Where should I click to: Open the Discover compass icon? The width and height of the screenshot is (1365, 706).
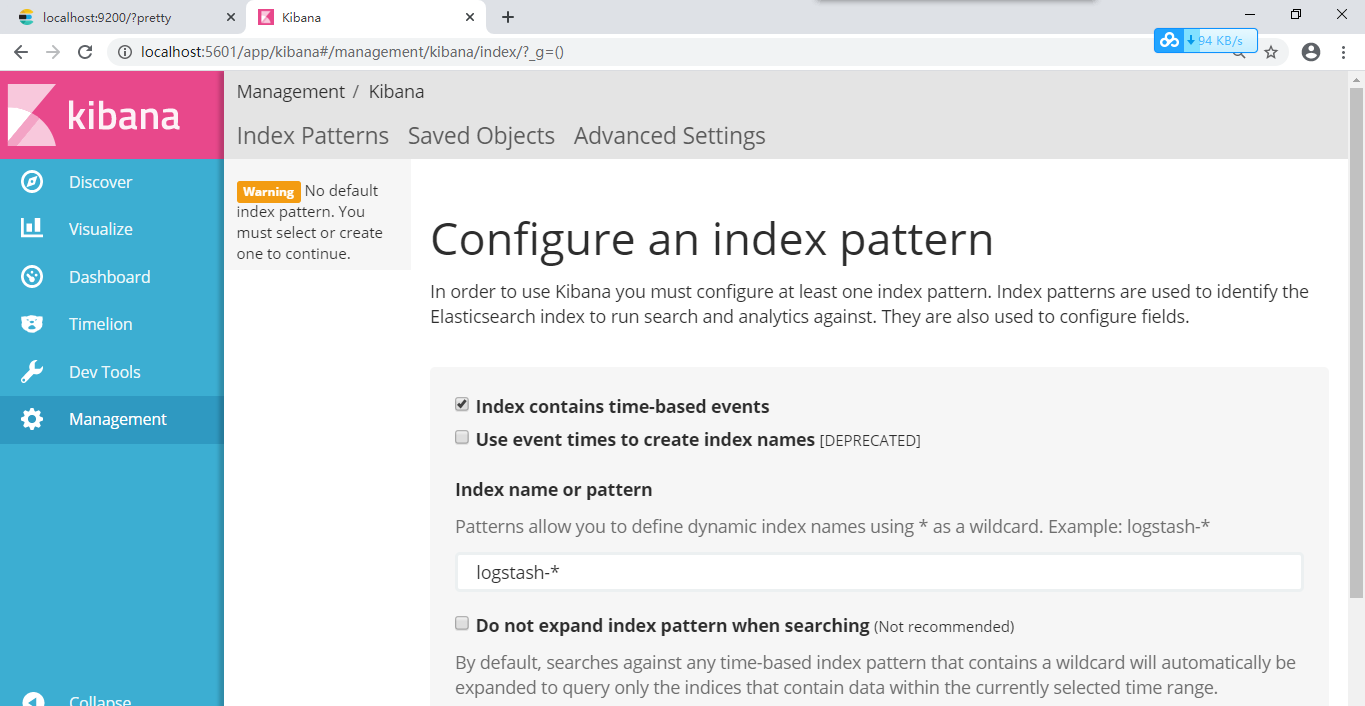tap(32, 182)
